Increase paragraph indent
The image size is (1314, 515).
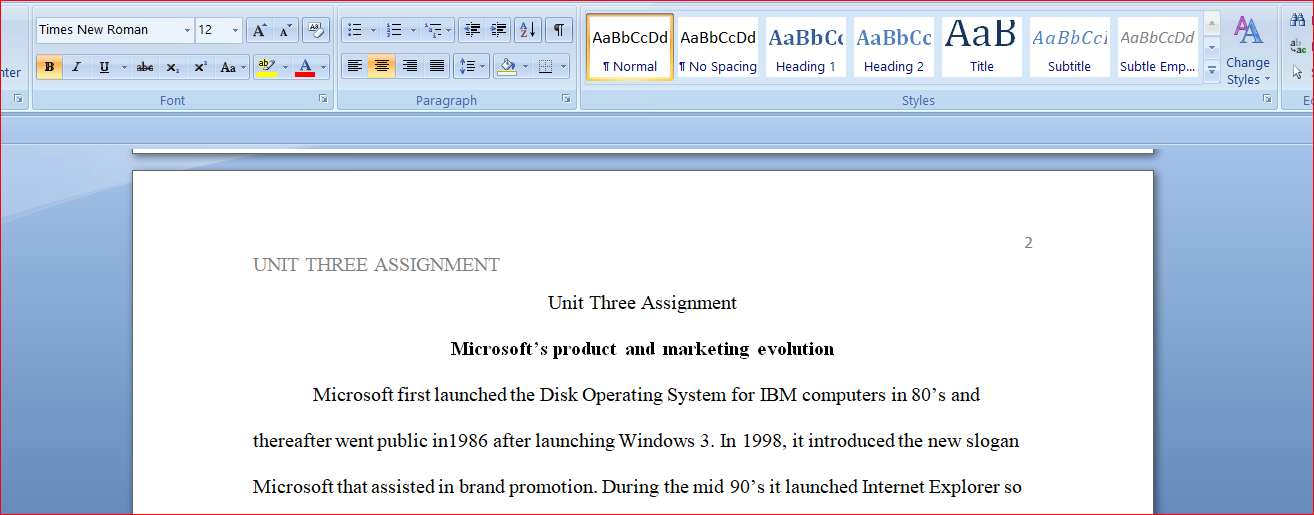[x=498, y=30]
